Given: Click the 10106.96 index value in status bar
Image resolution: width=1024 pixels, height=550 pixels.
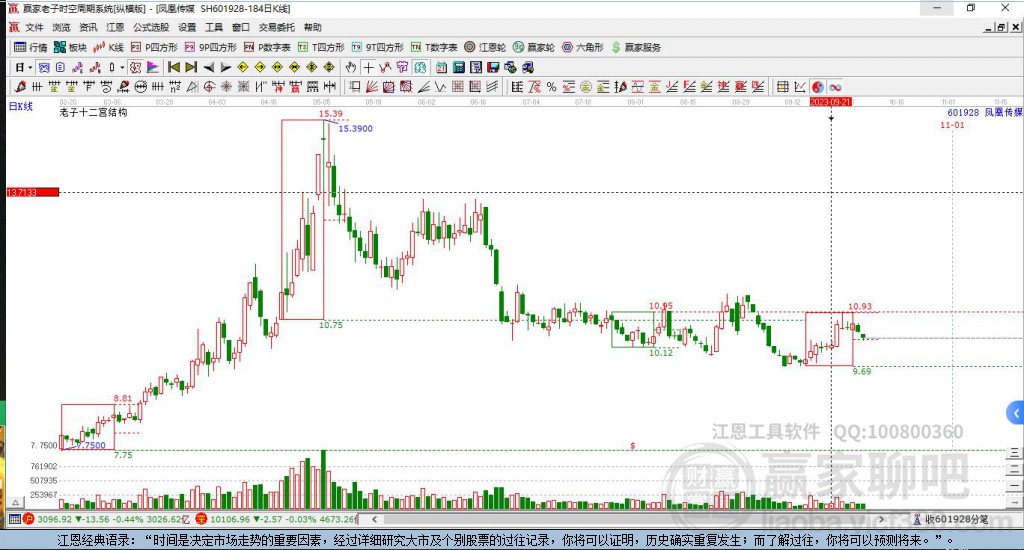Looking at the screenshot, I should [x=230, y=519].
